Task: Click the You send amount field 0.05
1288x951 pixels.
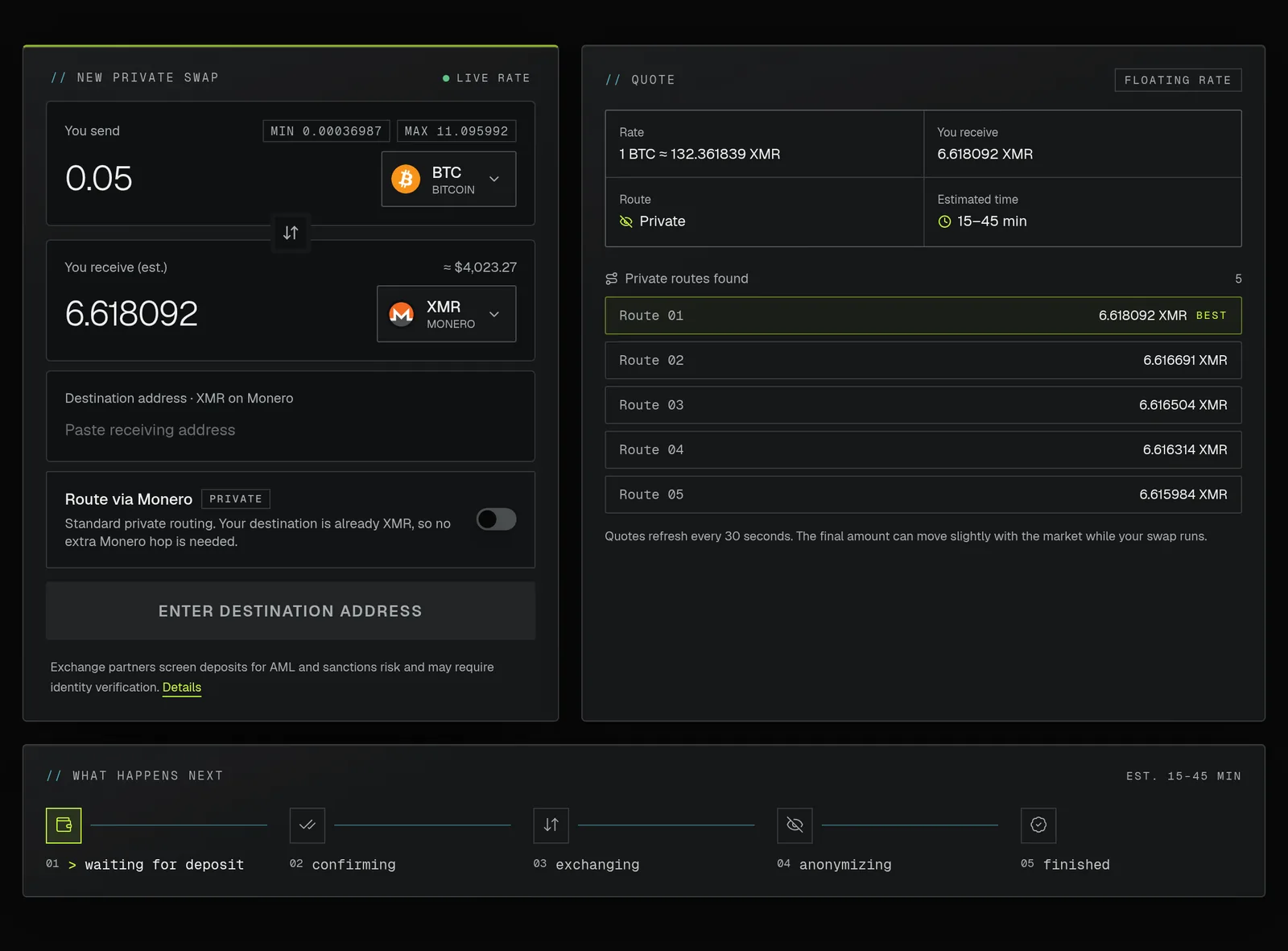Action: pyautogui.click(x=99, y=179)
